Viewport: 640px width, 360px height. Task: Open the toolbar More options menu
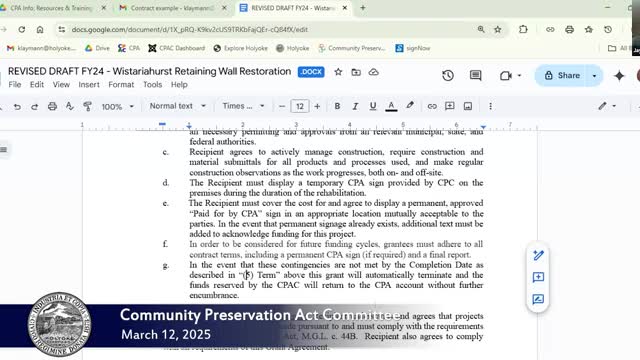(490, 106)
